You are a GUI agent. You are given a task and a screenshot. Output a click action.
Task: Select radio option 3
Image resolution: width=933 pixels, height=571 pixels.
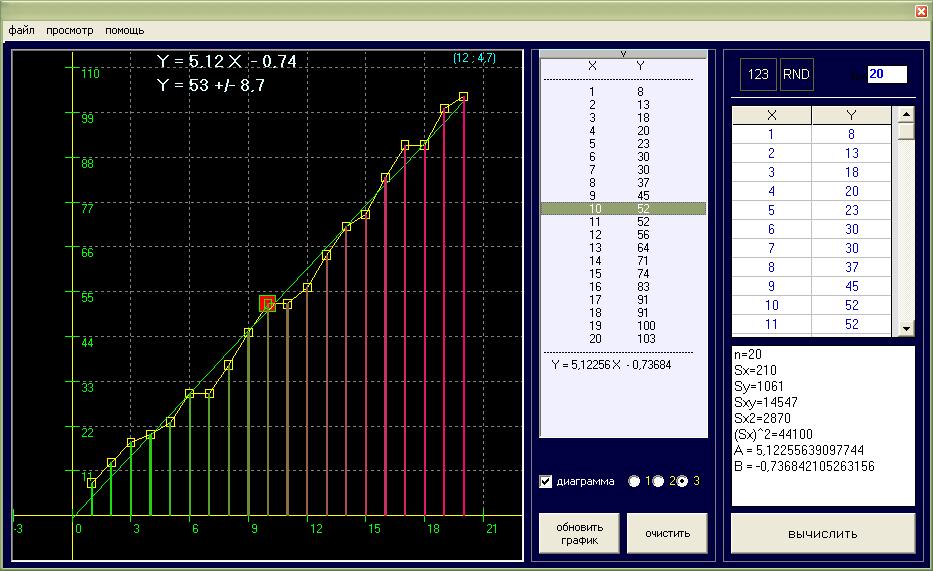[683, 481]
